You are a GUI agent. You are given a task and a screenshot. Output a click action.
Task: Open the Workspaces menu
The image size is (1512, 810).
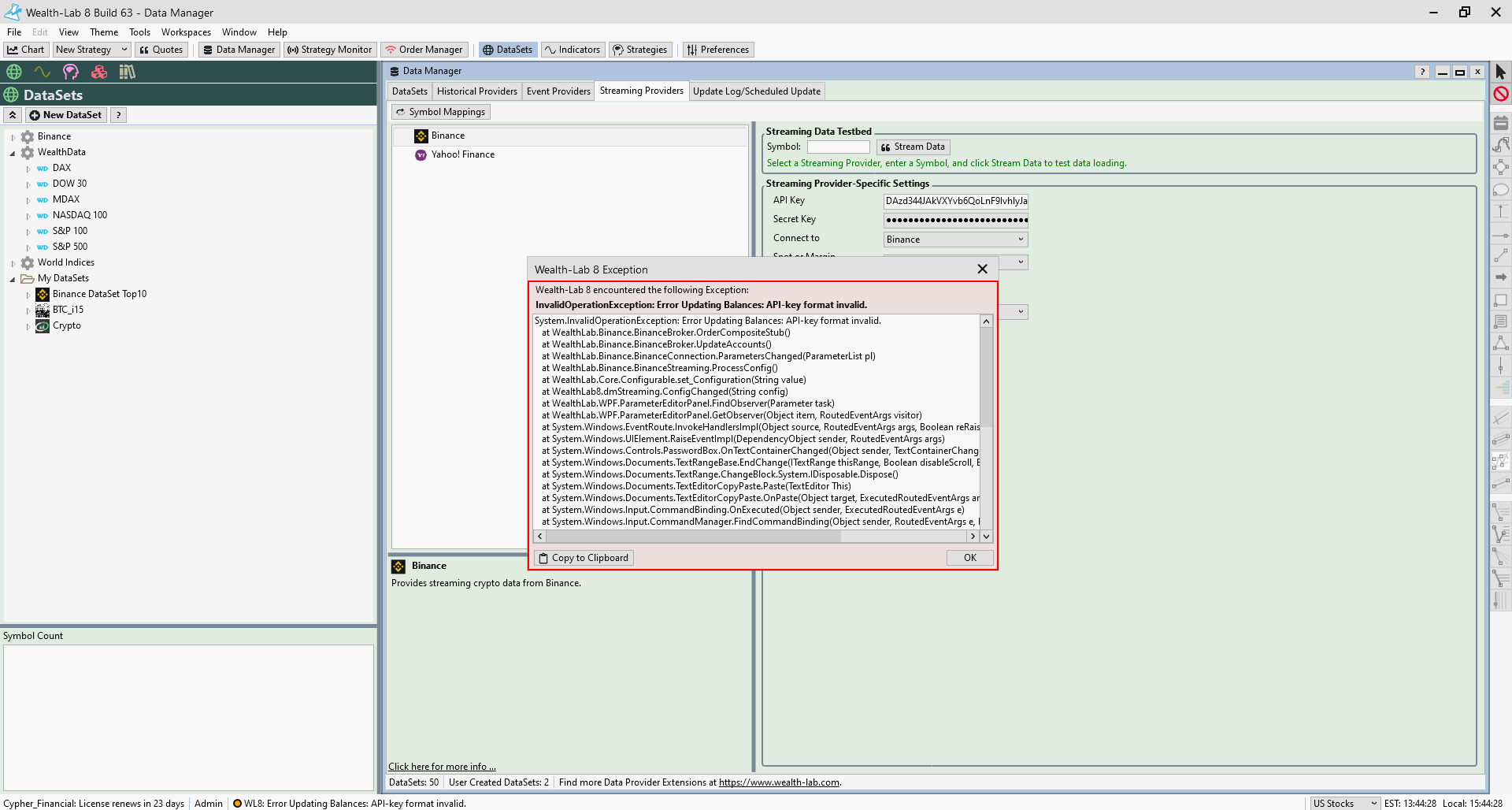186,32
